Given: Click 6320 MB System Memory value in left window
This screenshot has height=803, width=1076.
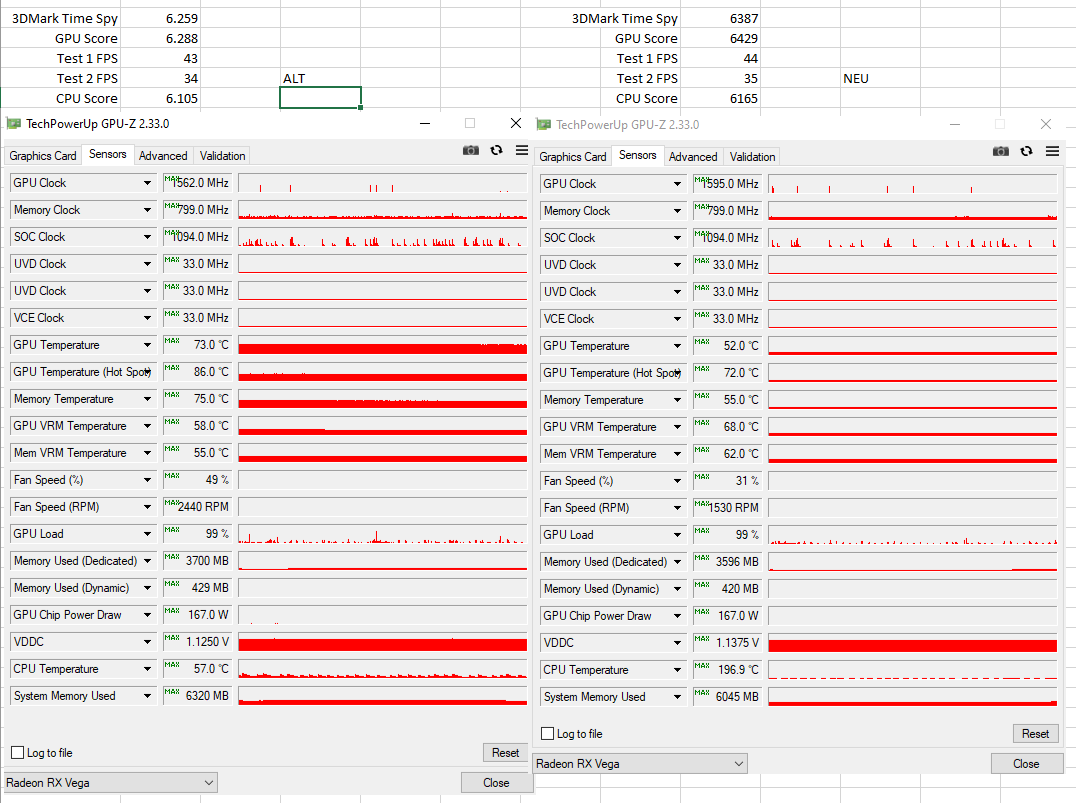Looking at the screenshot, I should [198, 695].
